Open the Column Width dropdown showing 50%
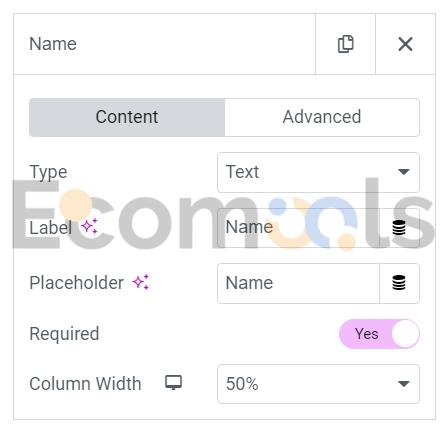This screenshot has height=430, width=447. [x=318, y=384]
